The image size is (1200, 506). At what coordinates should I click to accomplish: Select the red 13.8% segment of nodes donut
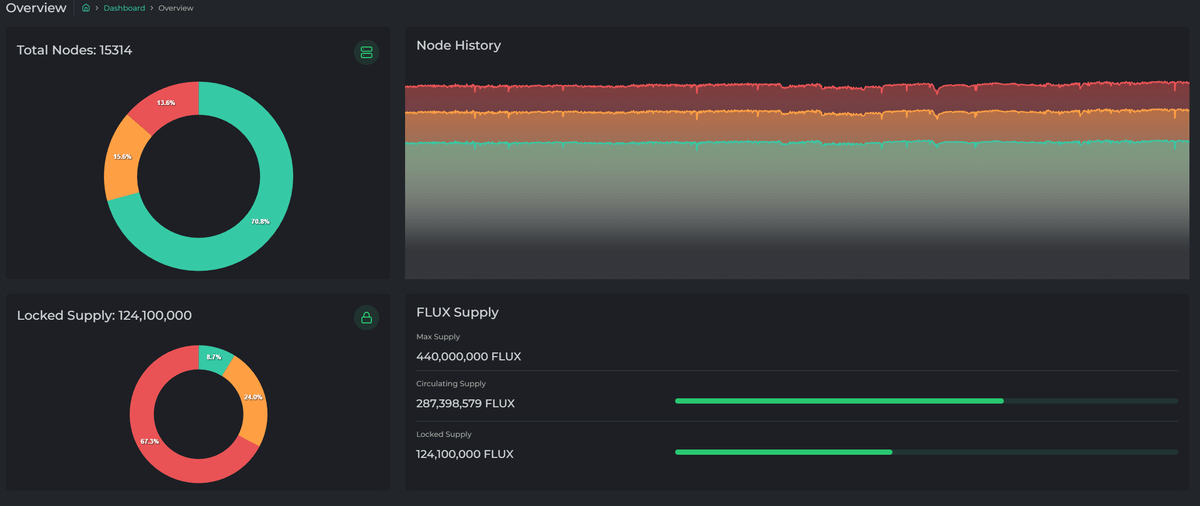point(164,103)
